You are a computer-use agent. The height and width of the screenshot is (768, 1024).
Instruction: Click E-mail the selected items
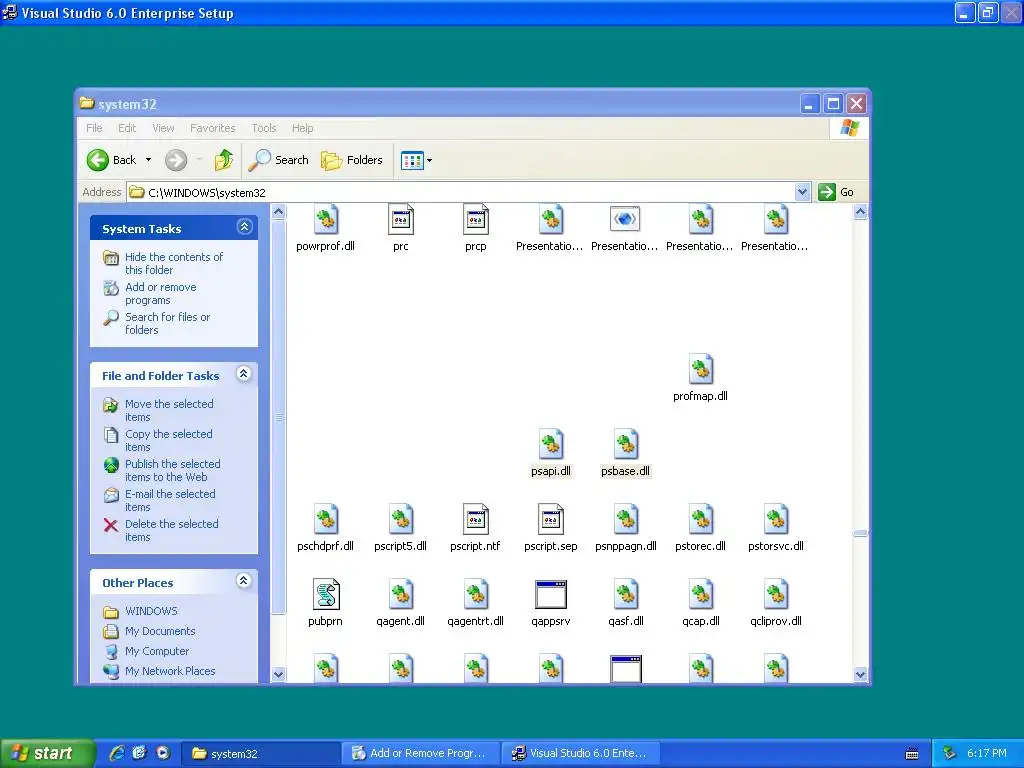(170, 500)
